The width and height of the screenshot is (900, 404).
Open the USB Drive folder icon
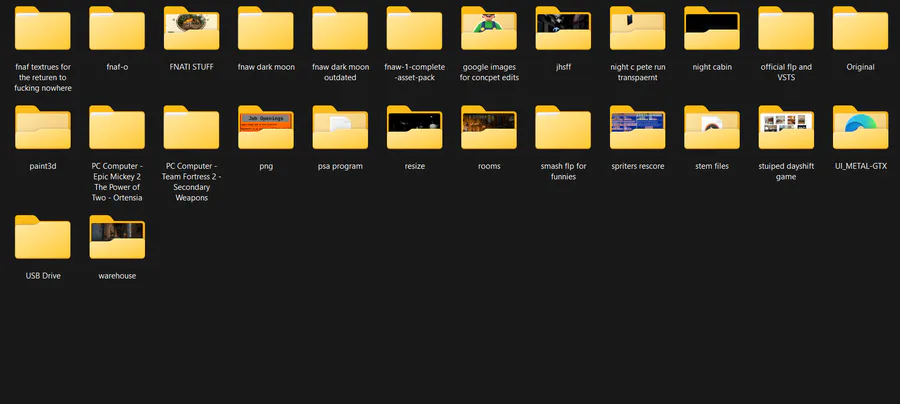[x=42, y=237]
